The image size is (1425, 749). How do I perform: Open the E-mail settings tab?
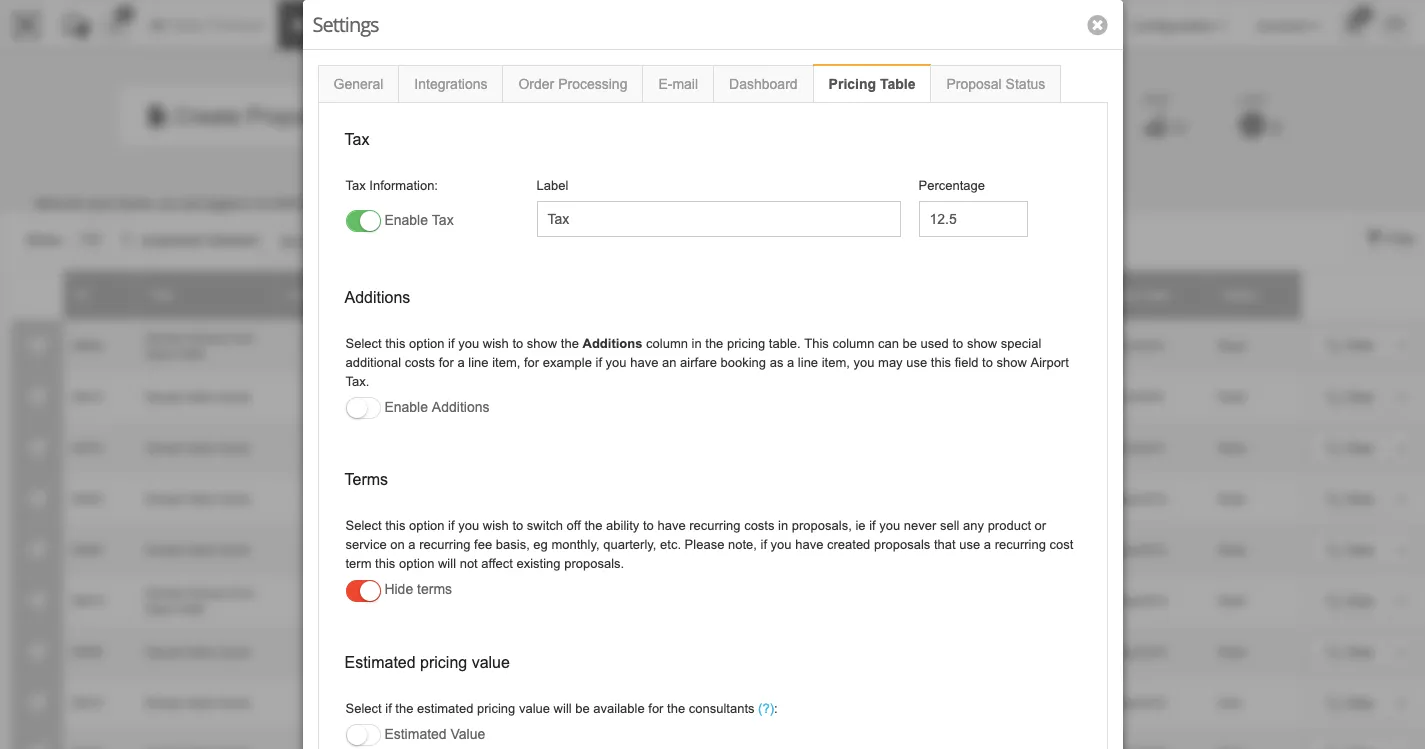[677, 84]
